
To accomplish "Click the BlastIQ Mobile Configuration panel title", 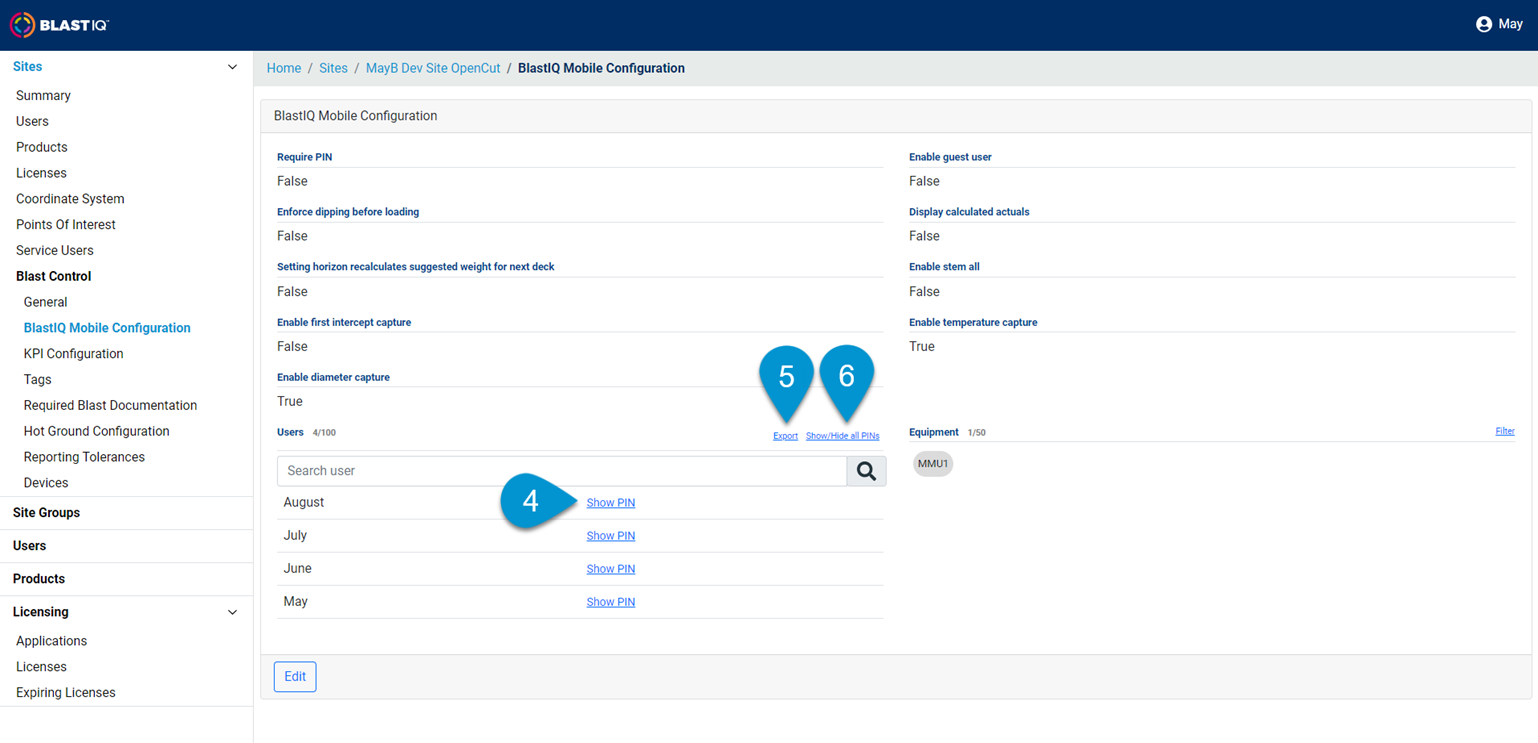I will pos(355,116).
